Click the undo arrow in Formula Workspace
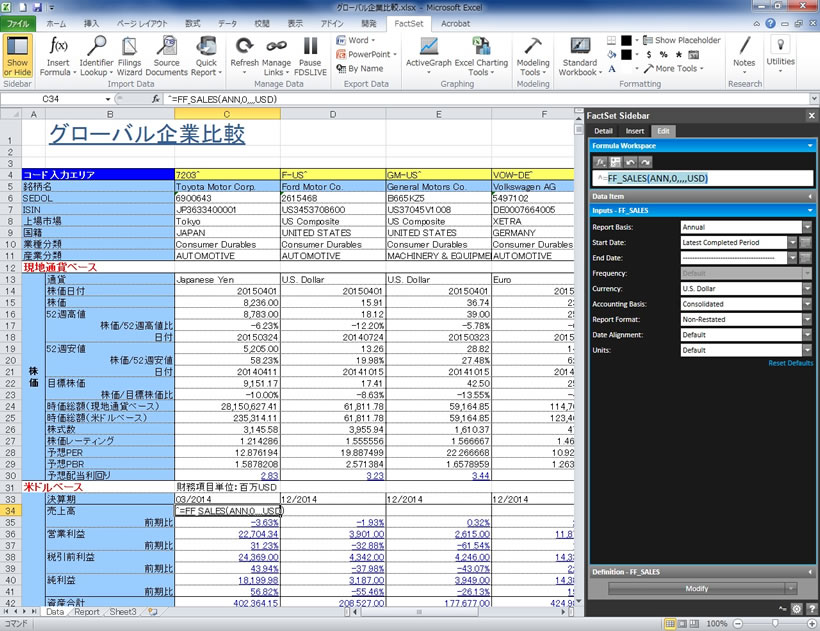 coord(630,162)
